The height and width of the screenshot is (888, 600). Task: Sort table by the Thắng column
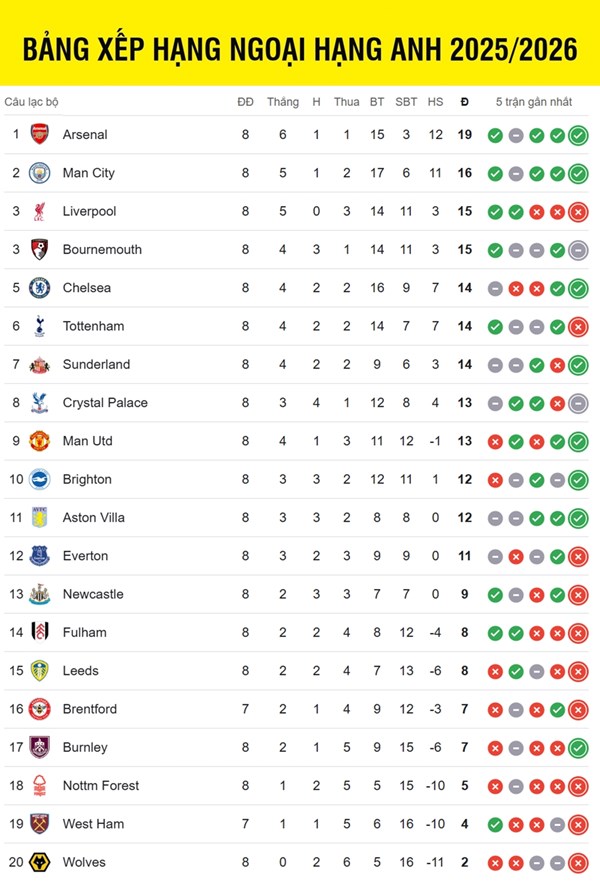283,102
